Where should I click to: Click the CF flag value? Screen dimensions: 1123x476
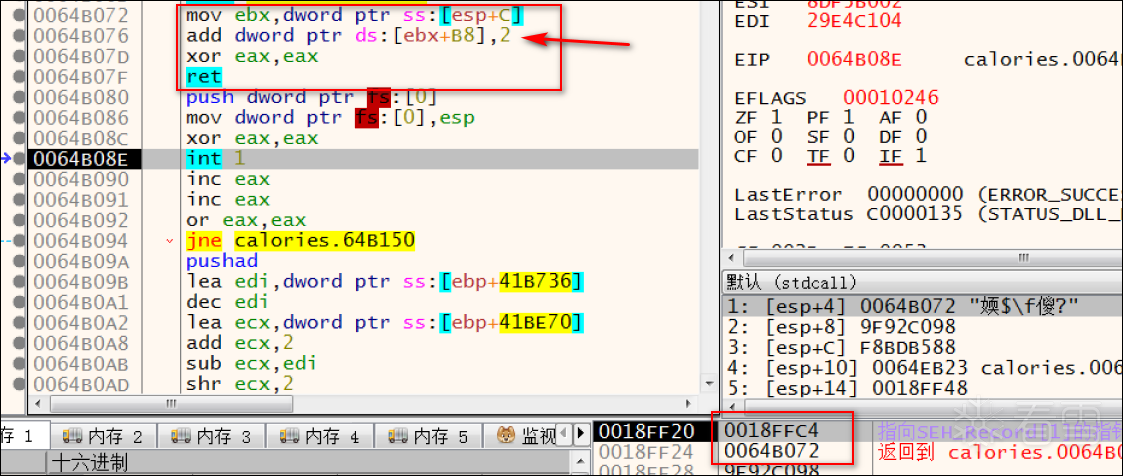(777, 155)
